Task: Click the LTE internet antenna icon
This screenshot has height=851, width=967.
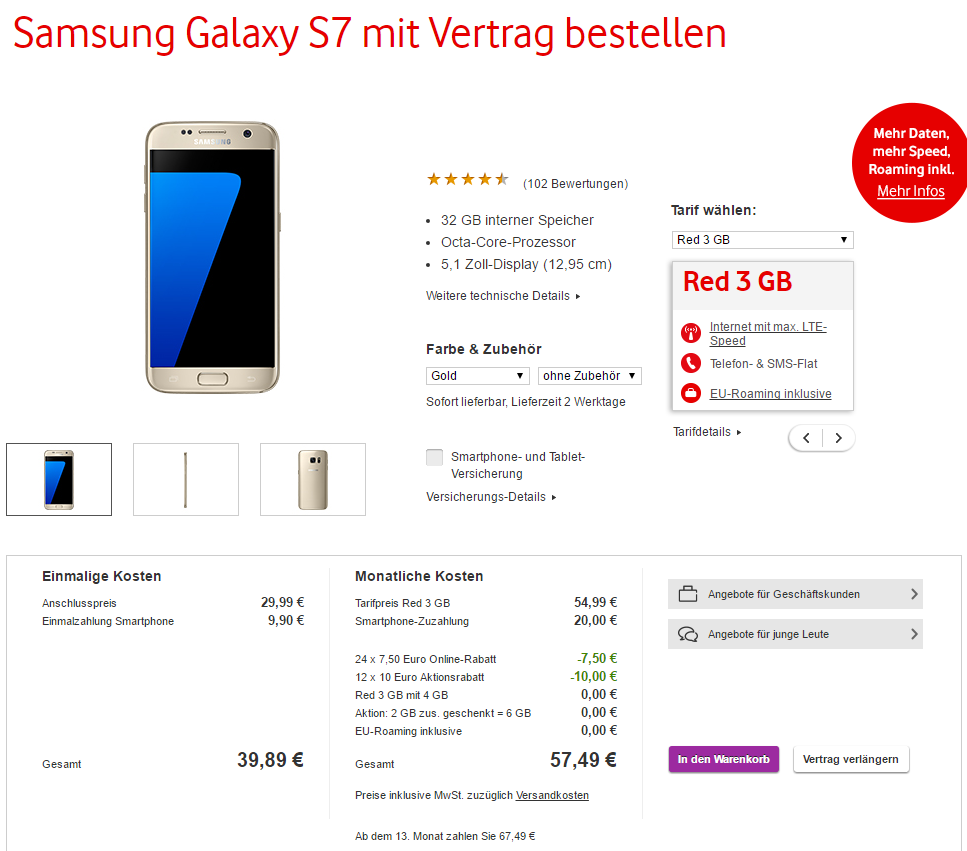Action: coord(691,333)
